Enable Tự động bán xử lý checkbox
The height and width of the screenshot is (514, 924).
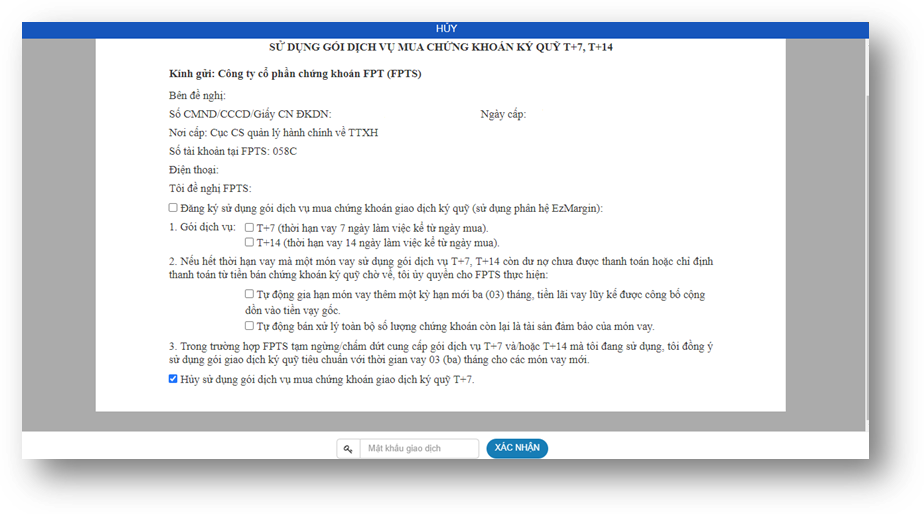pyautogui.click(x=249, y=325)
